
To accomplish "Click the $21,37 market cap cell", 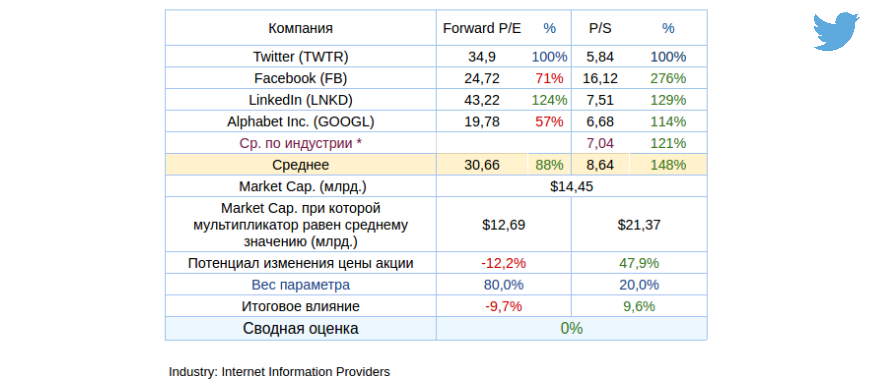I will pyautogui.click(x=639, y=225).
